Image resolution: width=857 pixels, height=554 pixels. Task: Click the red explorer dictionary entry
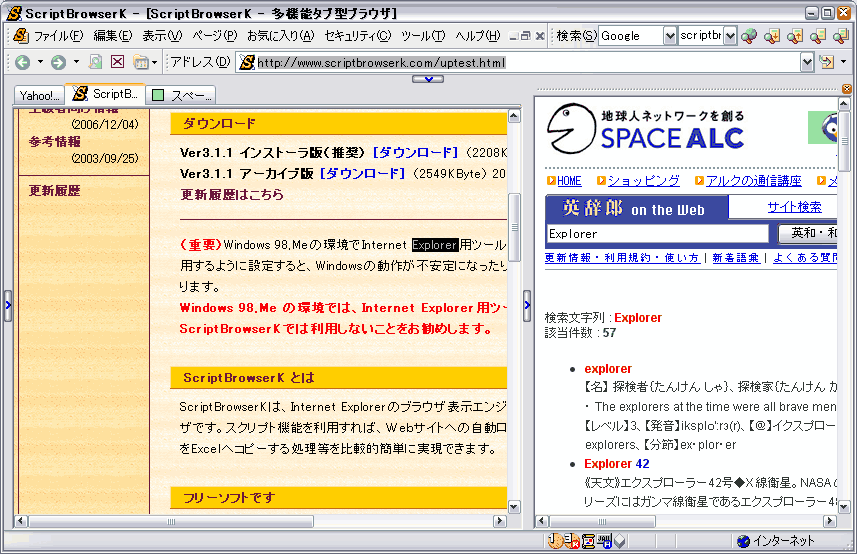click(x=608, y=369)
